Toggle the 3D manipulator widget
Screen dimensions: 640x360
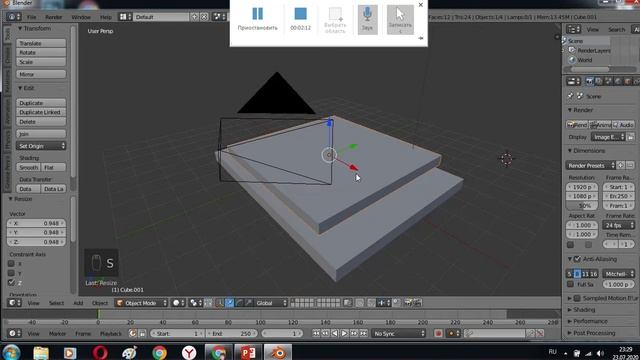pos(220,303)
